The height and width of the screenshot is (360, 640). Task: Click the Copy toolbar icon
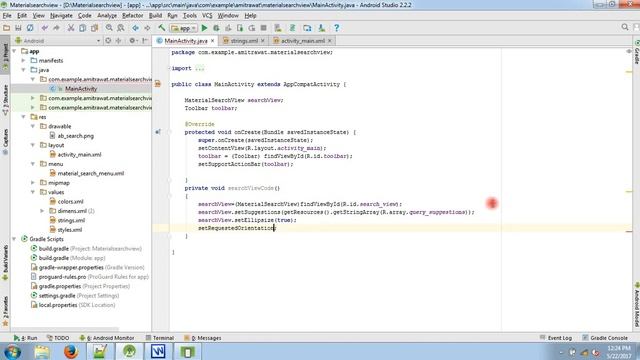[82, 28]
